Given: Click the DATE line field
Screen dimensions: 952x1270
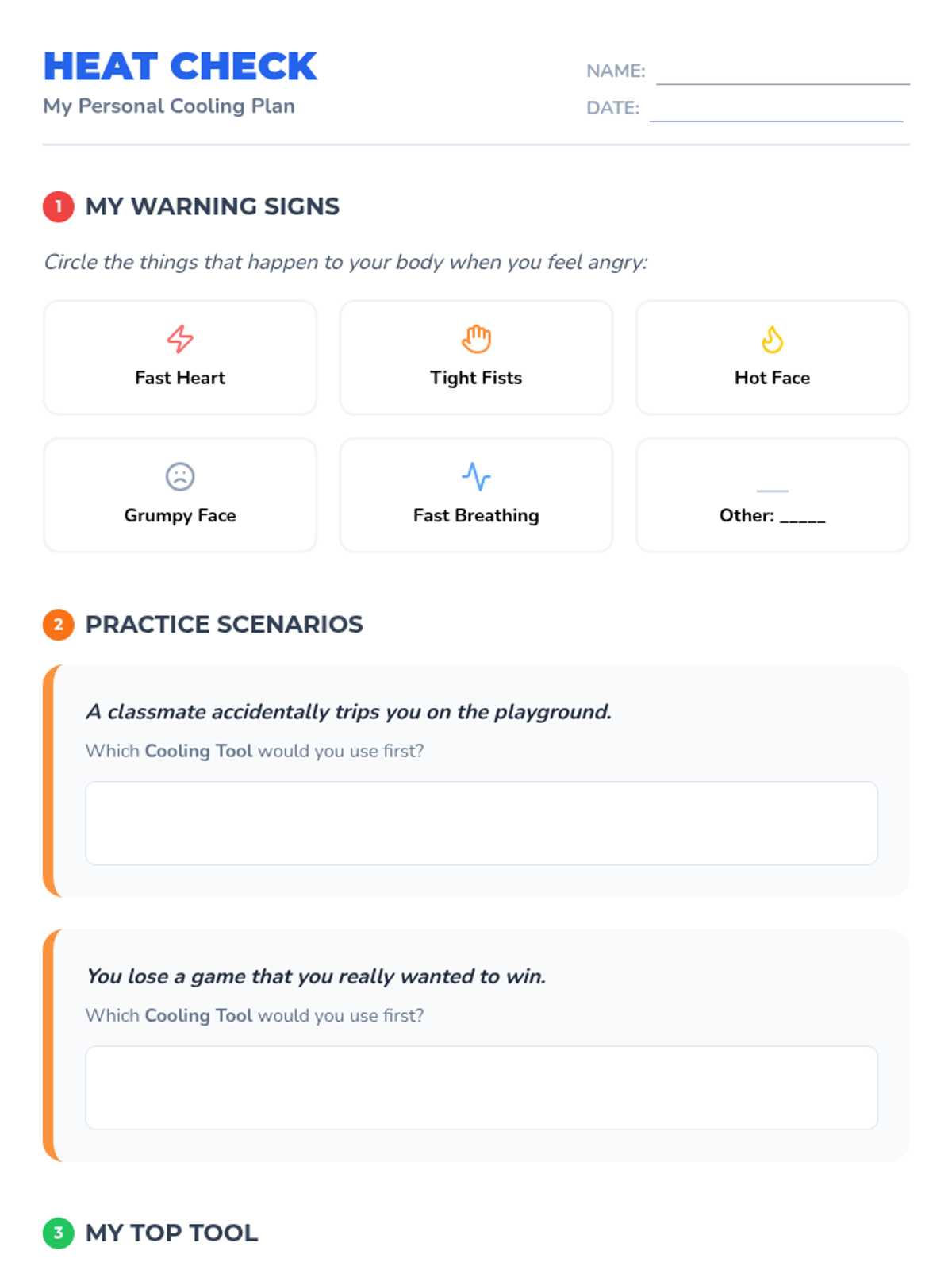Looking at the screenshot, I should (776, 110).
